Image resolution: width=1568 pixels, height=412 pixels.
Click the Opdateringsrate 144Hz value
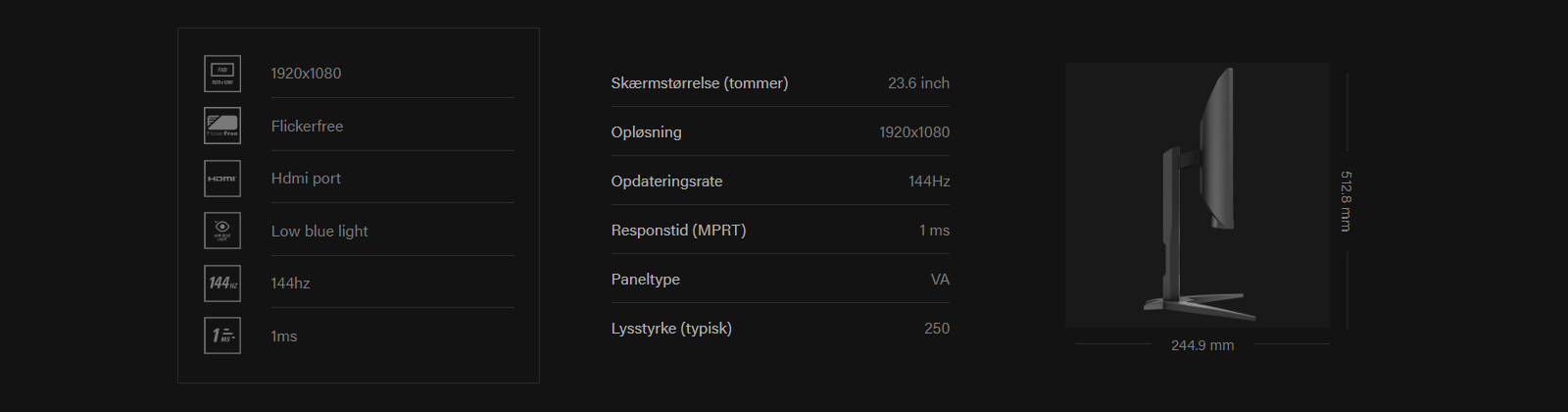[929, 181]
